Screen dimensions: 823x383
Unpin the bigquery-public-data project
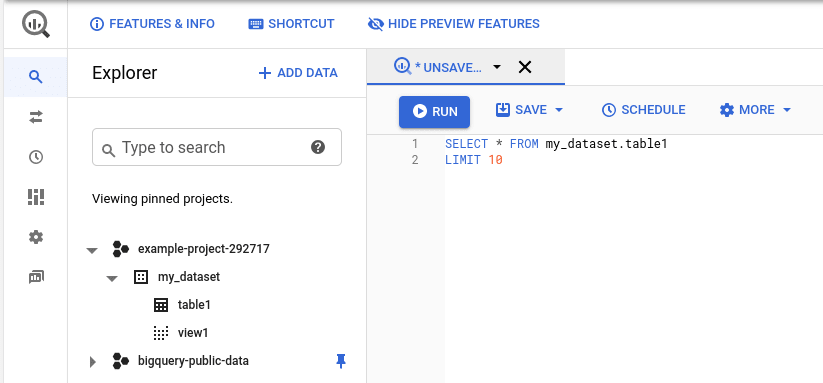(x=341, y=361)
